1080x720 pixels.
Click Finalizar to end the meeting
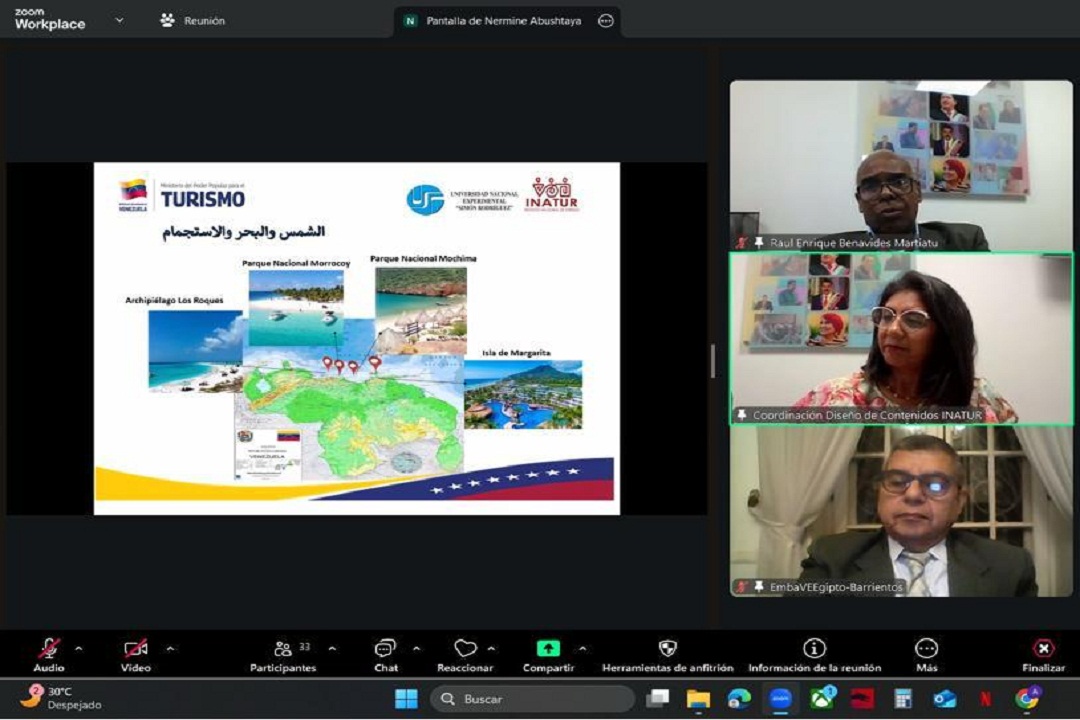pyautogui.click(x=1043, y=649)
